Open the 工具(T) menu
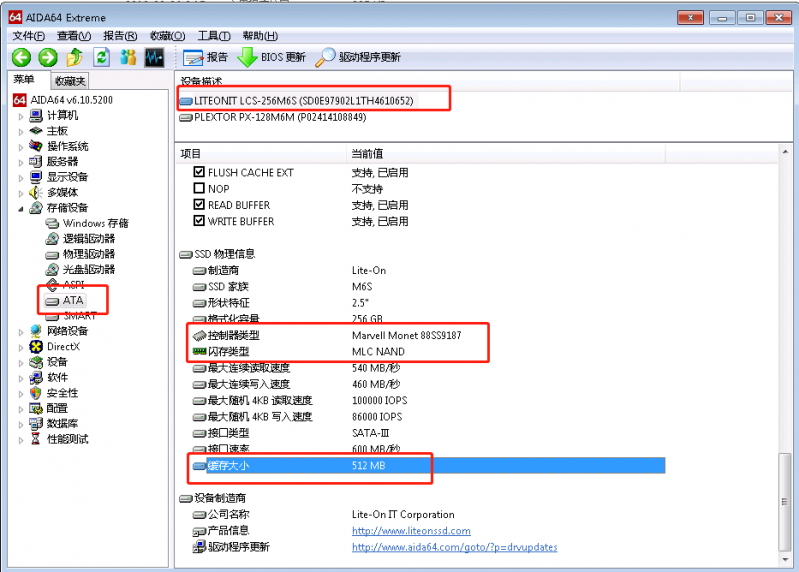 pyautogui.click(x=214, y=36)
